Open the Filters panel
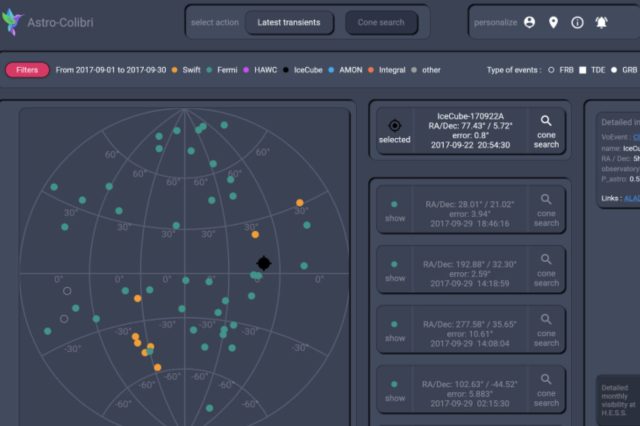Viewport: 640px width, 426px height. (27, 70)
